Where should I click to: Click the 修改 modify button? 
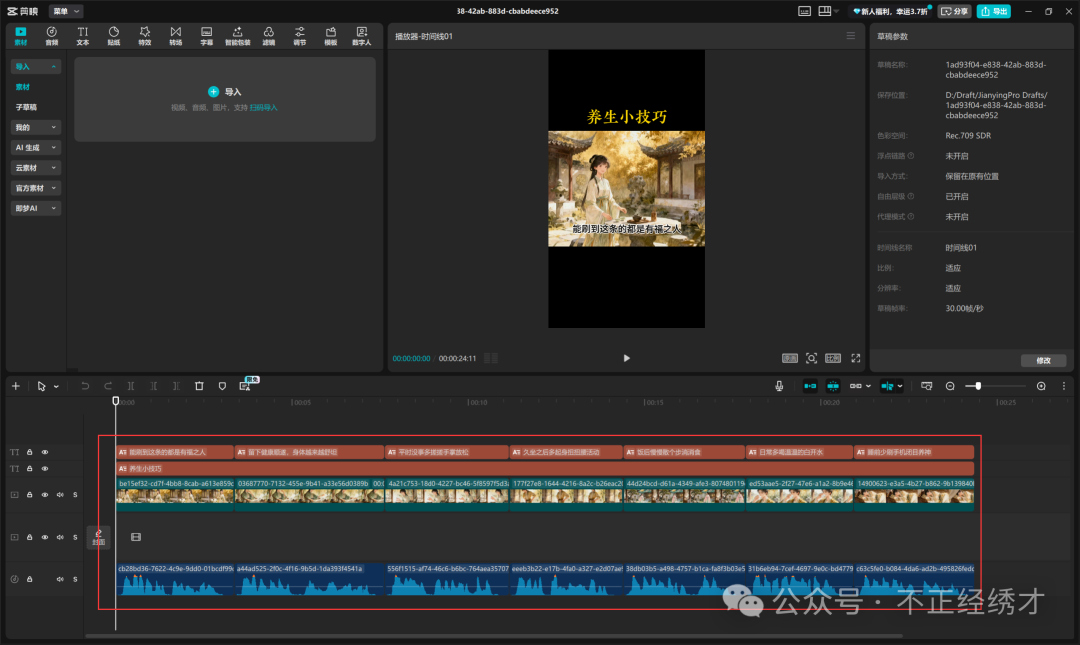pyautogui.click(x=1043, y=360)
